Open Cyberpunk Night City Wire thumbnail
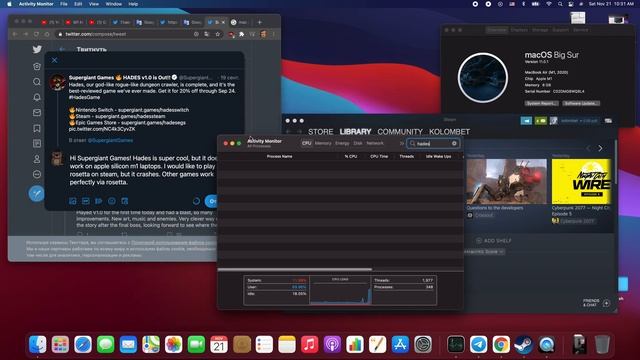Screen dimensions: 640x360 [581, 182]
